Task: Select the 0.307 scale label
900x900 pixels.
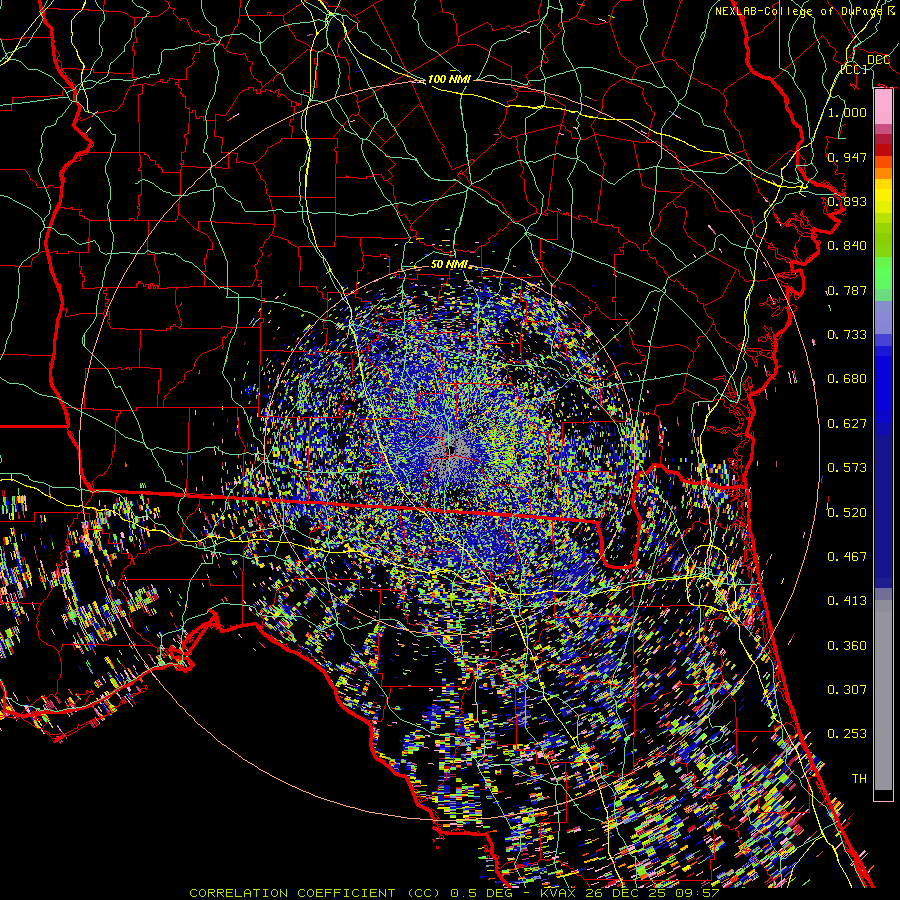Action: tap(847, 689)
